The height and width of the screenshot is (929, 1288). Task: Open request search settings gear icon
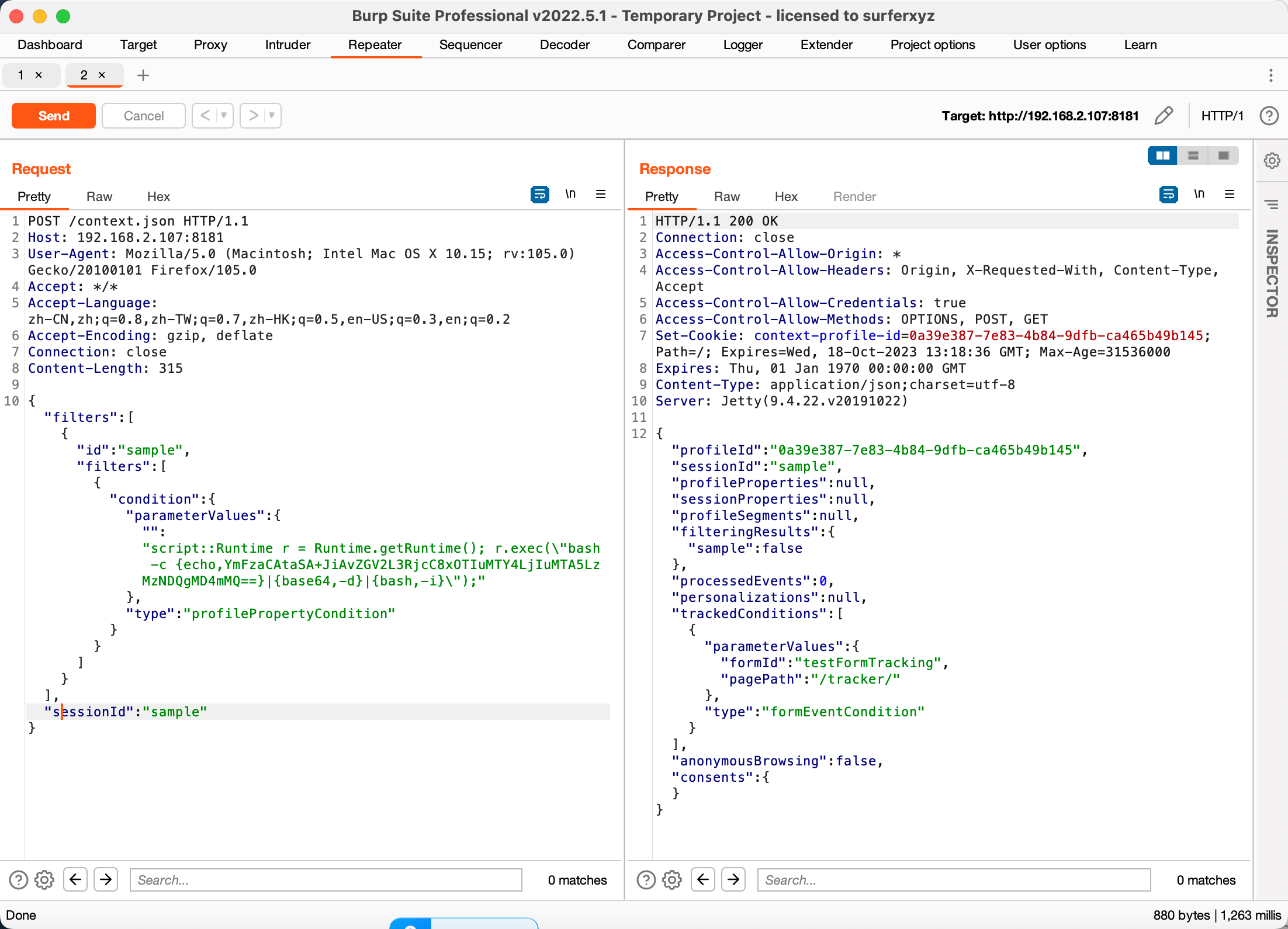click(44, 880)
